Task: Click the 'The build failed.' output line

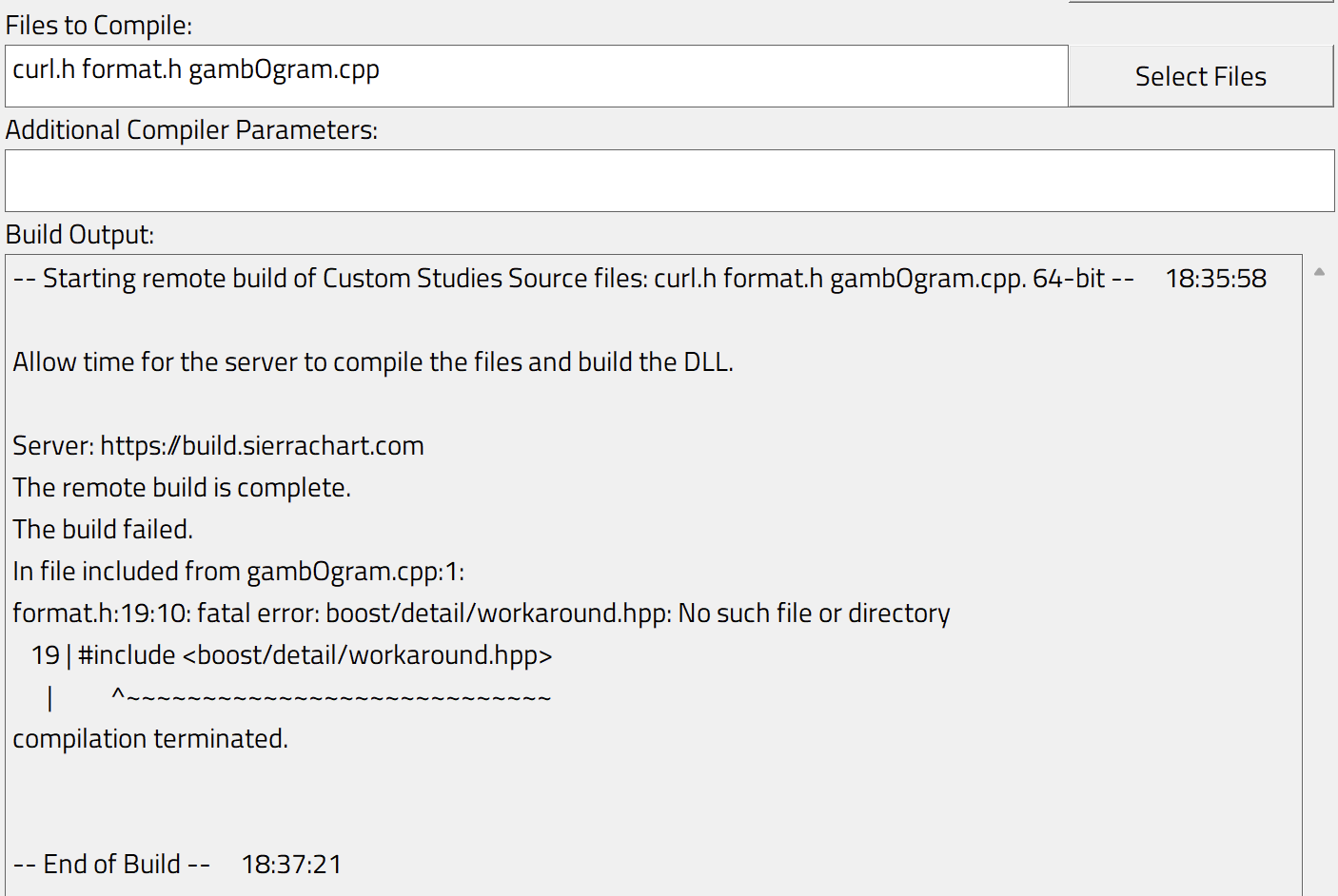Action: 103,529
